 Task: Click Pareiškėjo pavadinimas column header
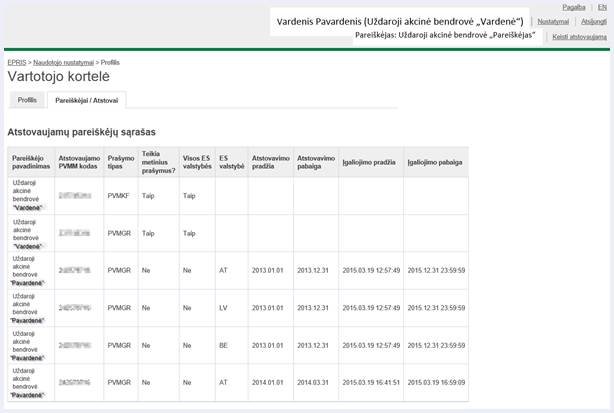31,162
